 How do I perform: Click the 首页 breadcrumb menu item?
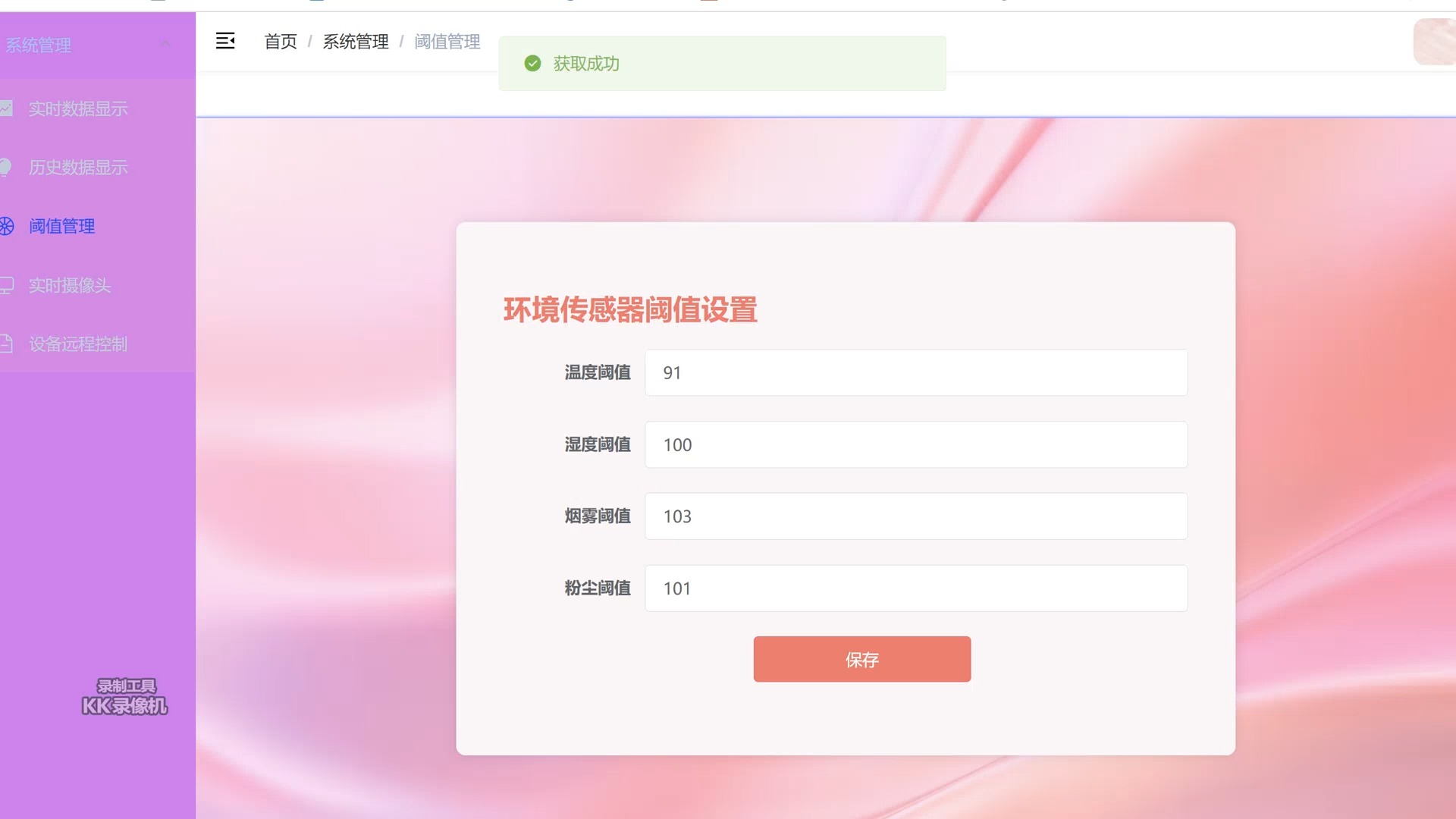coord(280,41)
